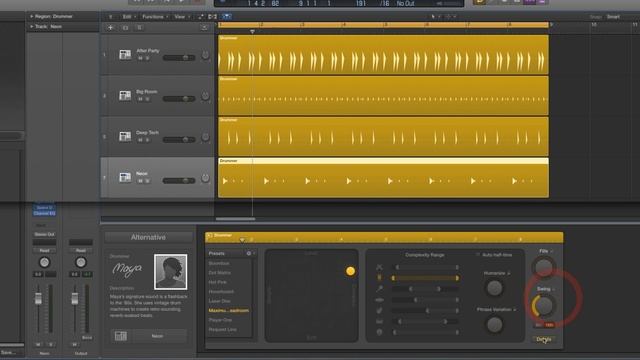Select the Player One preset
The width and height of the screenshot is (640, 360).
tap(220, 320)
